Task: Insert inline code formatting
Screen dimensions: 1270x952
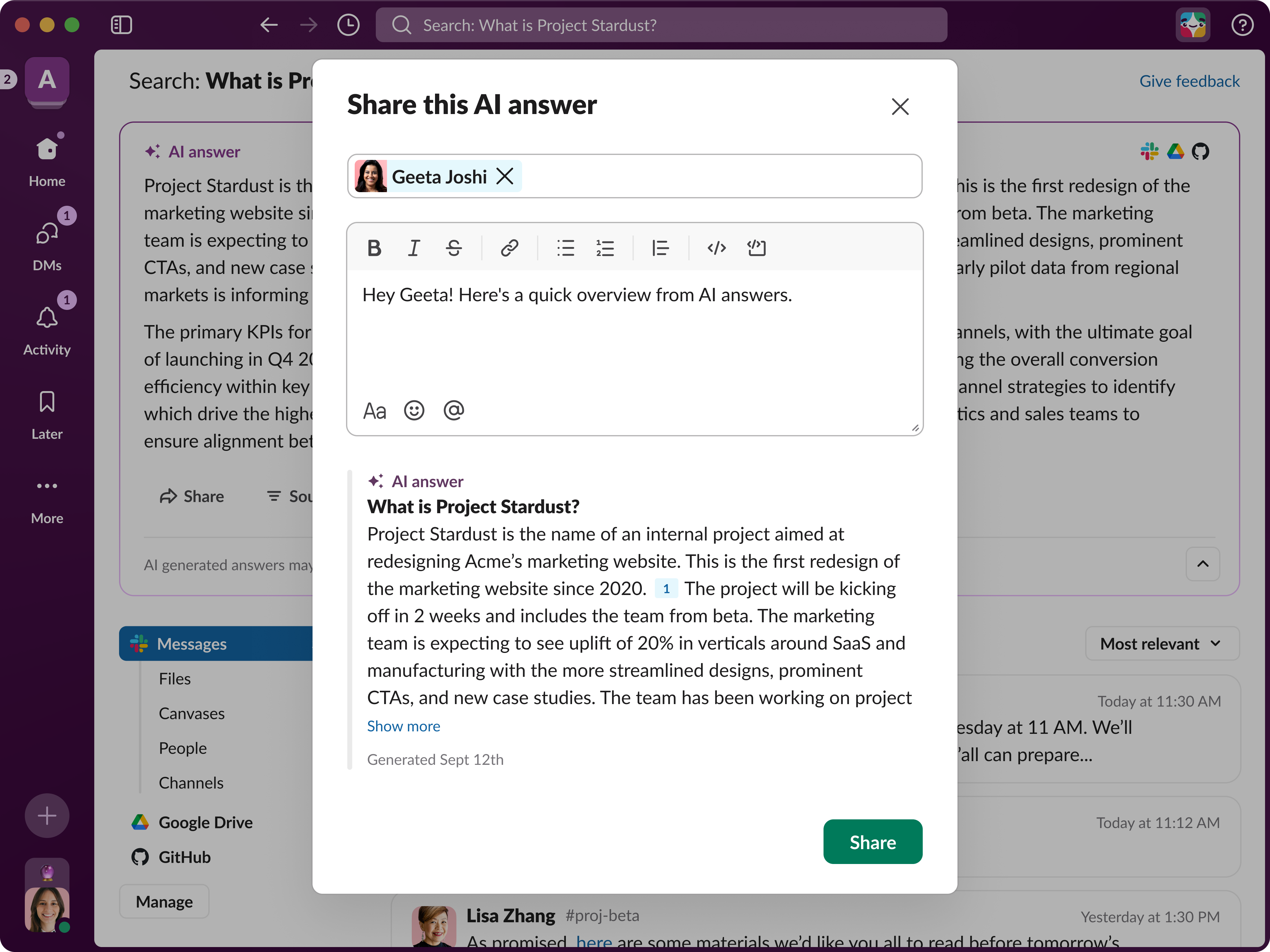Action: tap(717, 248)
